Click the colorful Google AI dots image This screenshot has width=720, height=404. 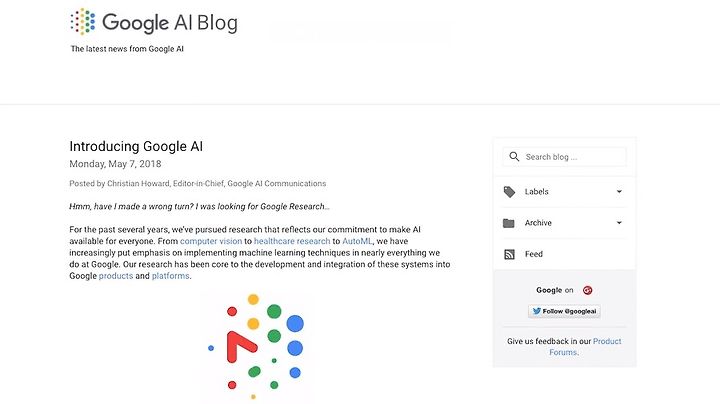coord(255,347)
